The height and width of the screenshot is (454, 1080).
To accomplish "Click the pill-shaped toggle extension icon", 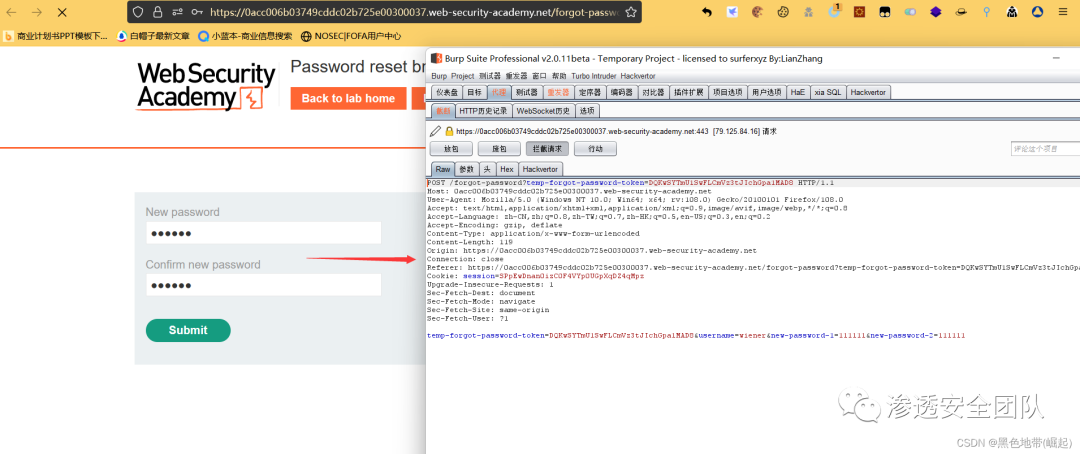I will pos(910,12).
